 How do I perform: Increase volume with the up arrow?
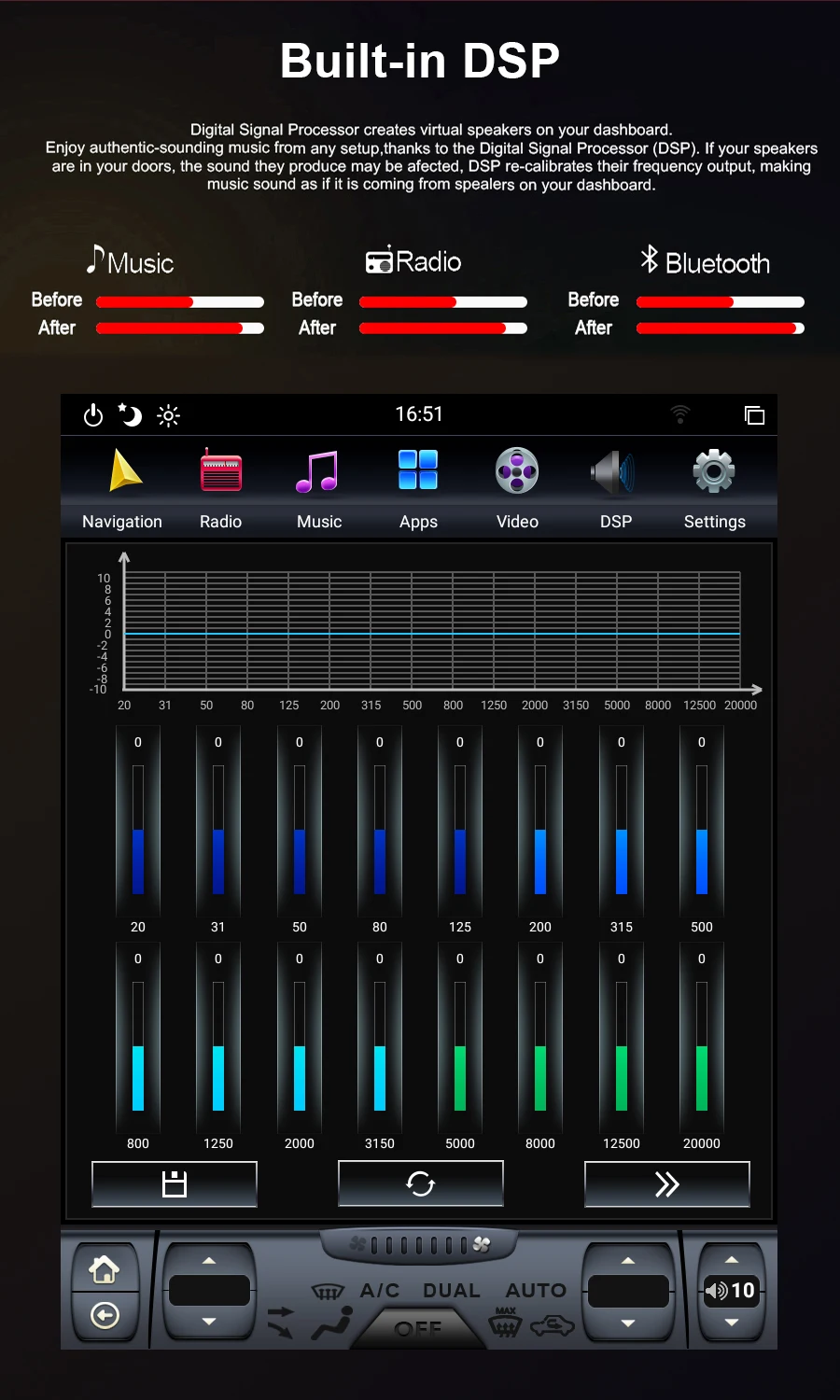[732, 1260]
